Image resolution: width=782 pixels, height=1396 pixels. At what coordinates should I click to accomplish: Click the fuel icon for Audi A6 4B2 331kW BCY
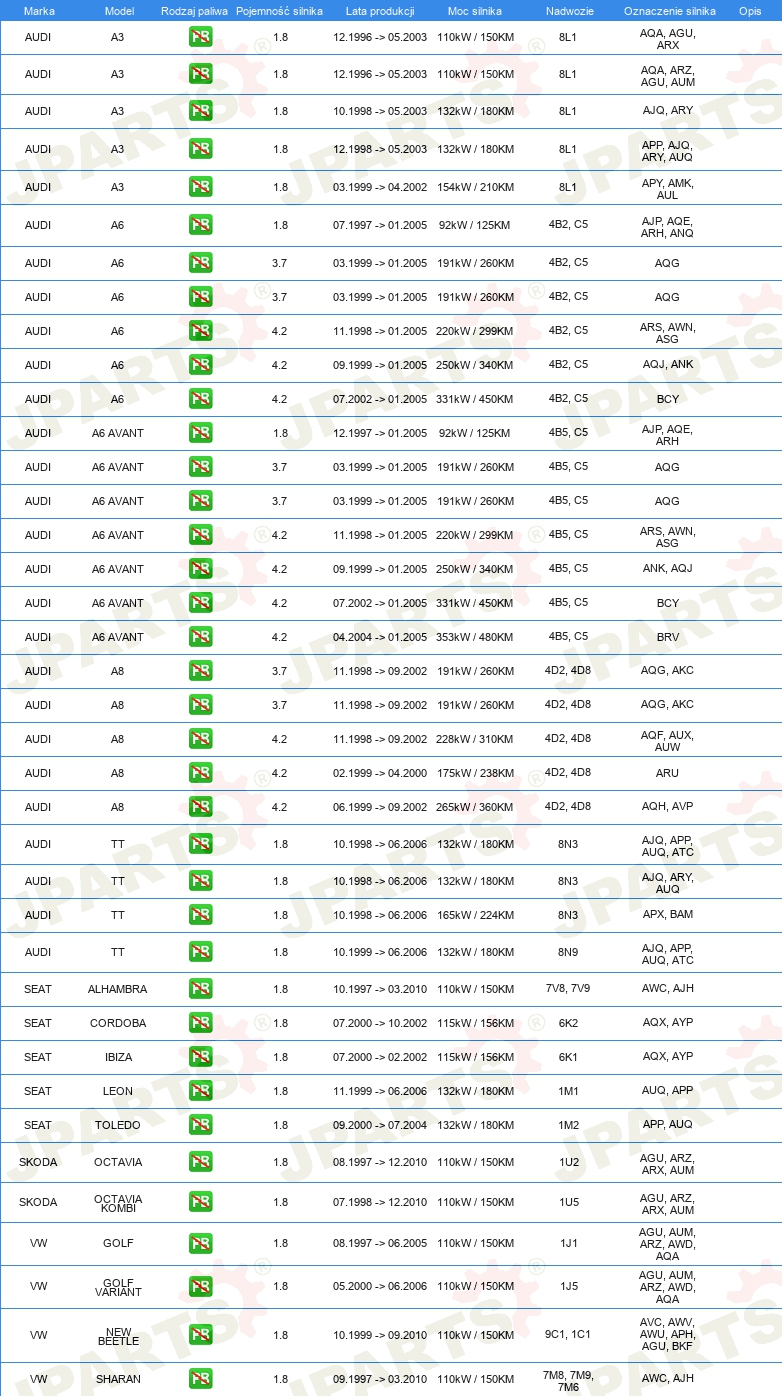pyautogui.click(x=200, y=399)
